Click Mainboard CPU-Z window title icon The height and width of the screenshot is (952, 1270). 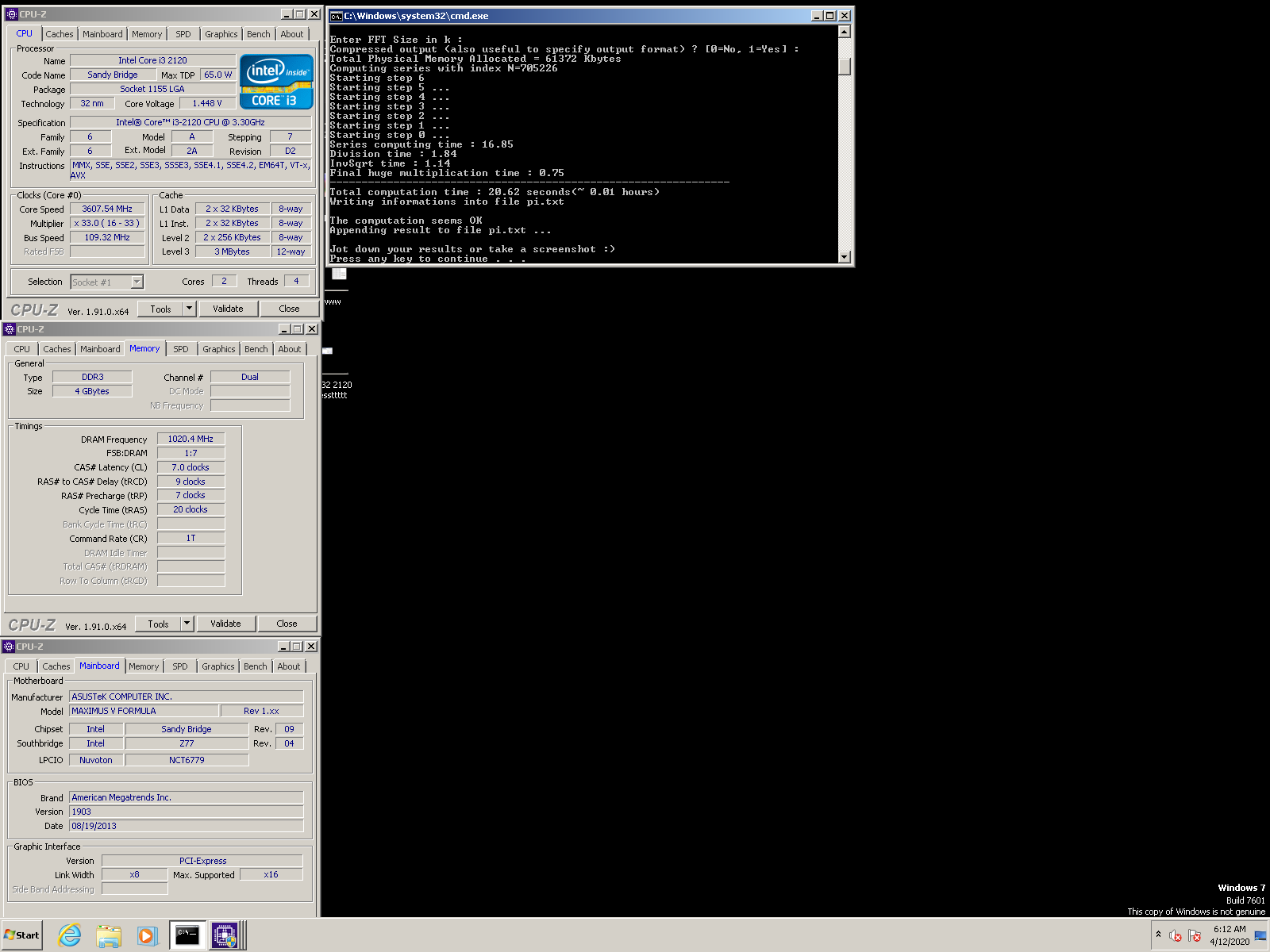[x=9, y=647]
